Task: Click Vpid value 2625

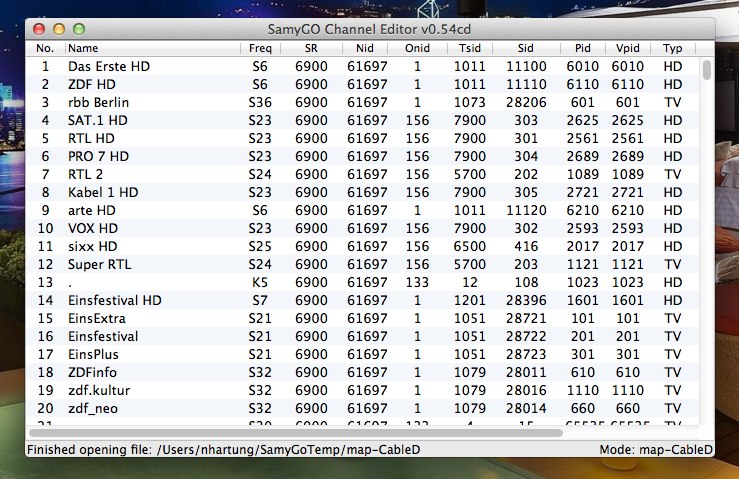Action: [x=628, y=120]
